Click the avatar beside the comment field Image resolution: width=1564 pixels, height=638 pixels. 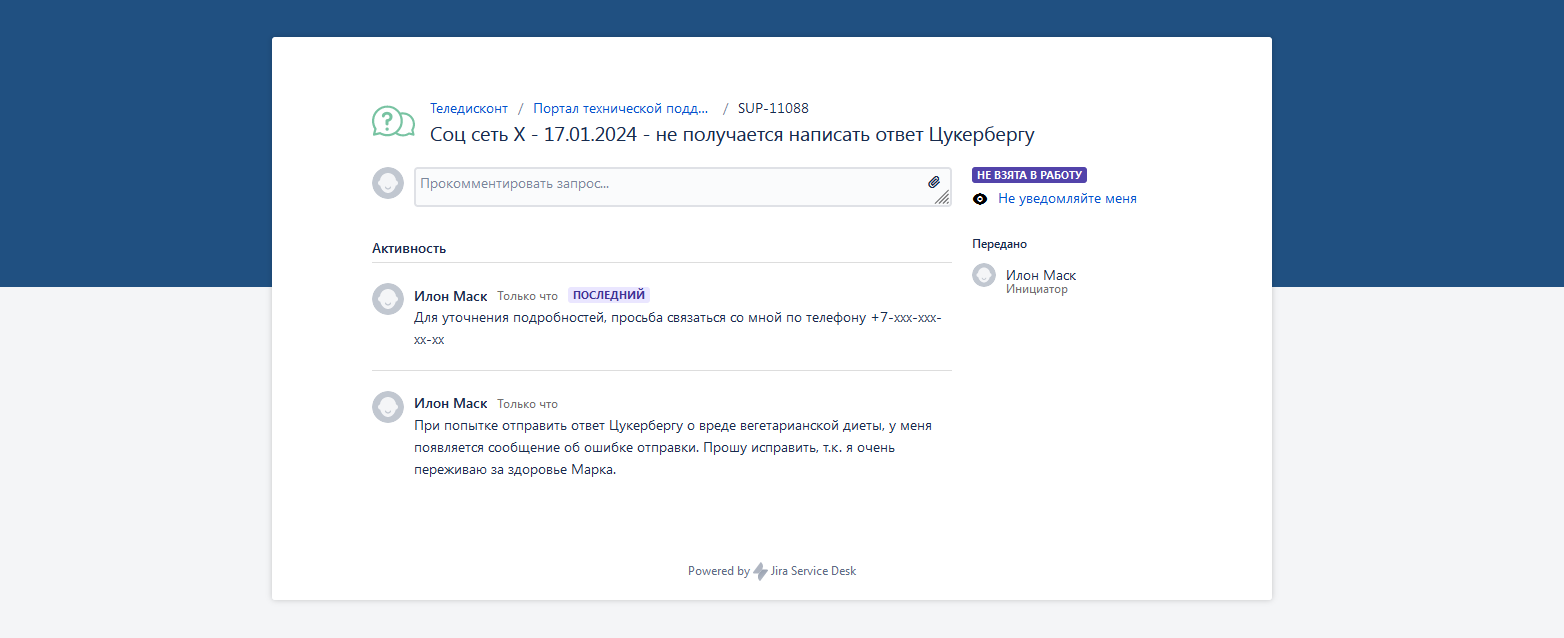click(388, 183)
